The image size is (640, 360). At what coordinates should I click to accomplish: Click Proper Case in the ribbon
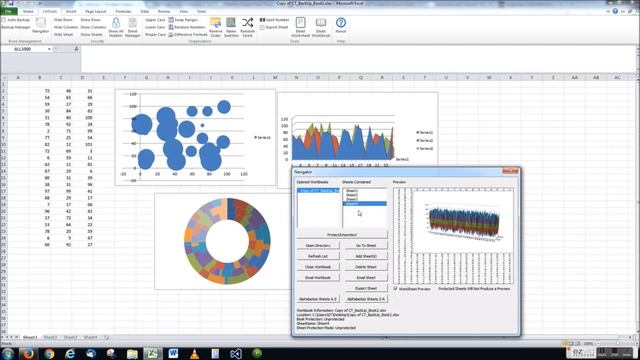pyautogui.click(x=156, y=35)
